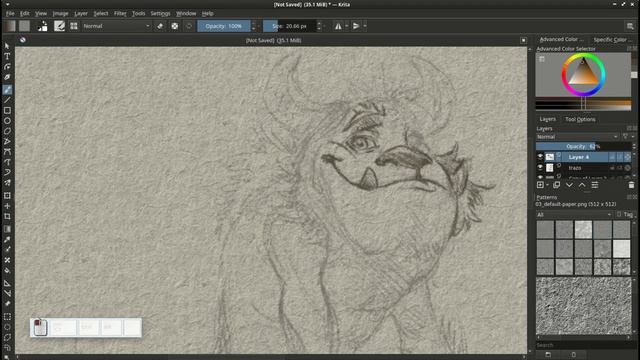Select the Assistant tool
Viewport: 640px width, 360px height.
pos(7,283)
